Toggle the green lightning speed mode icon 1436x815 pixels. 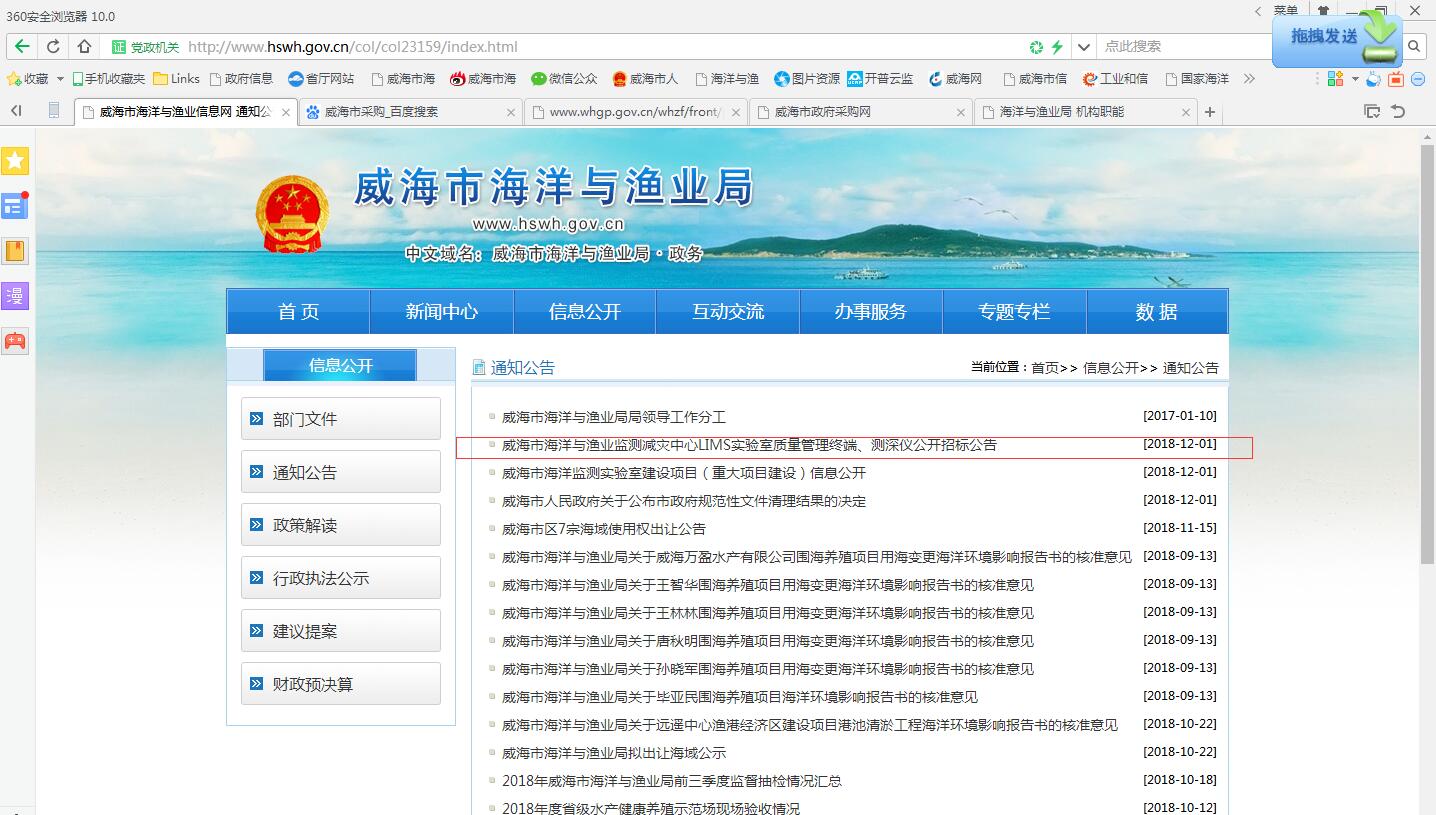tap(1057, 47)
